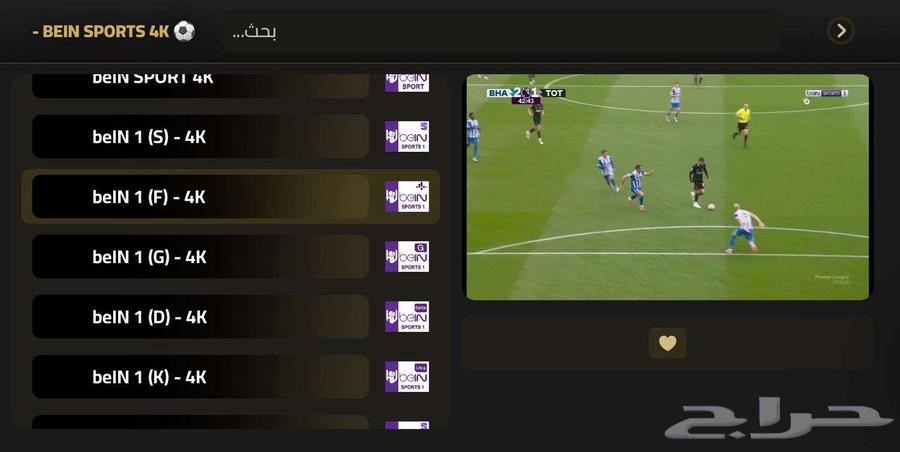900x452 pixels.
Task: Click the soccer ball icon in header
Action: click(x=184, y=31)
